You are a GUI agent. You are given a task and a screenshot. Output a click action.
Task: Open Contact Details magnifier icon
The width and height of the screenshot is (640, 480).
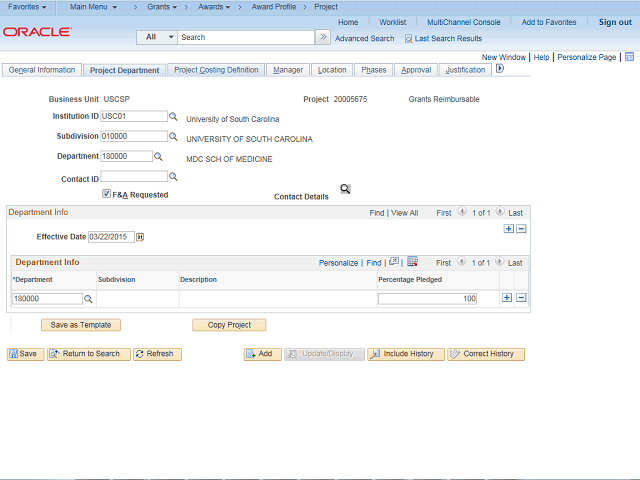point(345,189)
